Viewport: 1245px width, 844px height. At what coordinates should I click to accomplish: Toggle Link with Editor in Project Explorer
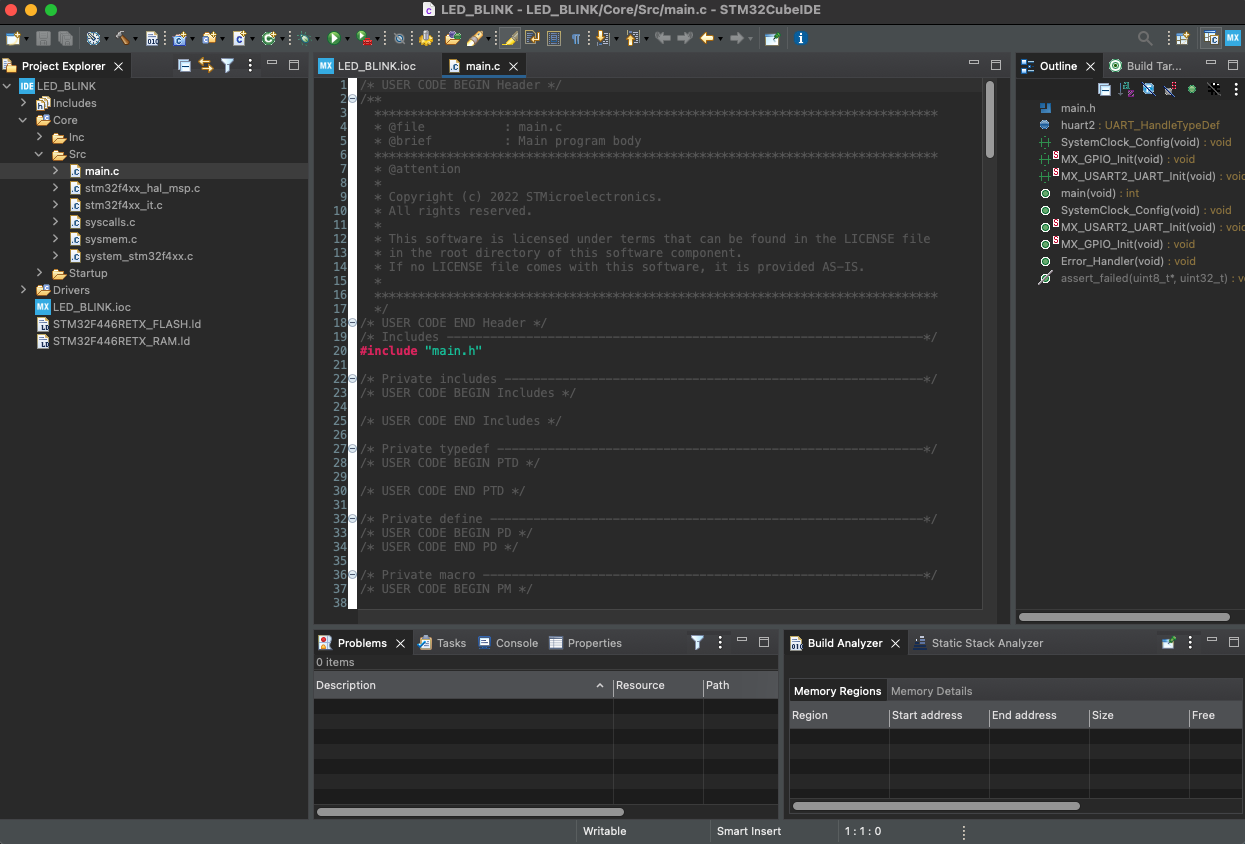tap(206, 65)
